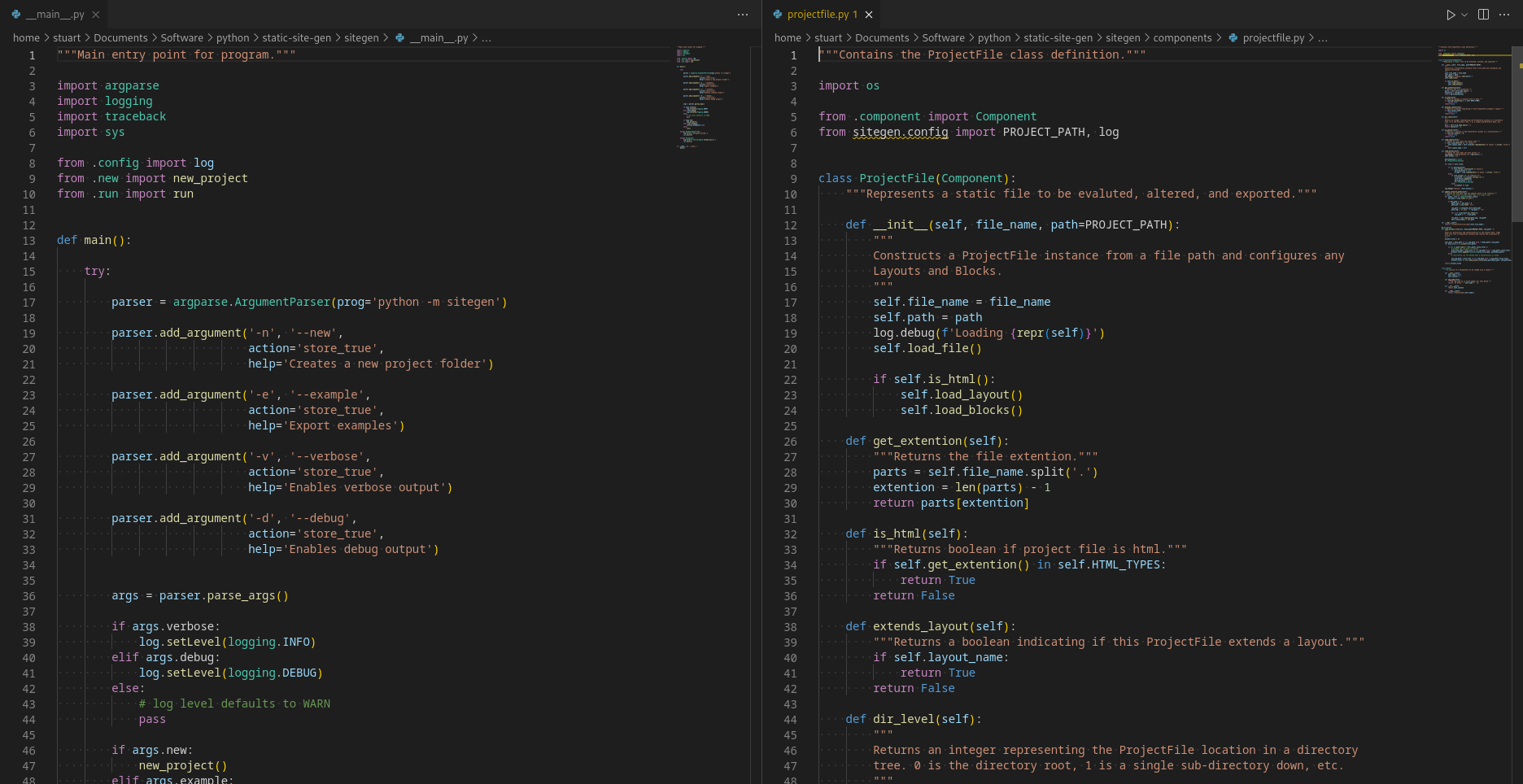1523x784 pixels.
Task: Click 'from .new import new_project' line
Action: 152,178
